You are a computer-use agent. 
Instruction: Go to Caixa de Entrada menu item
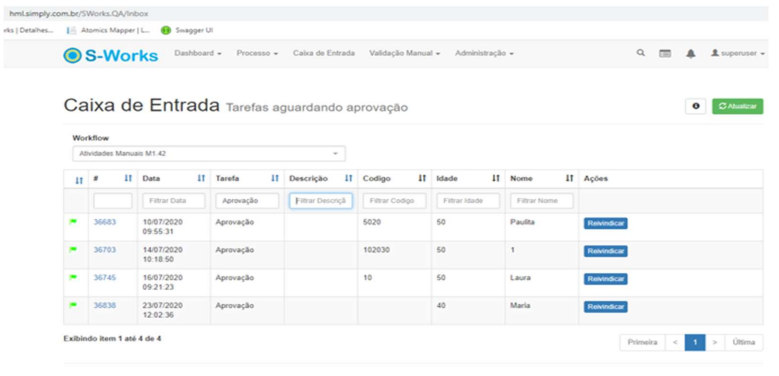(x=323, y=53)
